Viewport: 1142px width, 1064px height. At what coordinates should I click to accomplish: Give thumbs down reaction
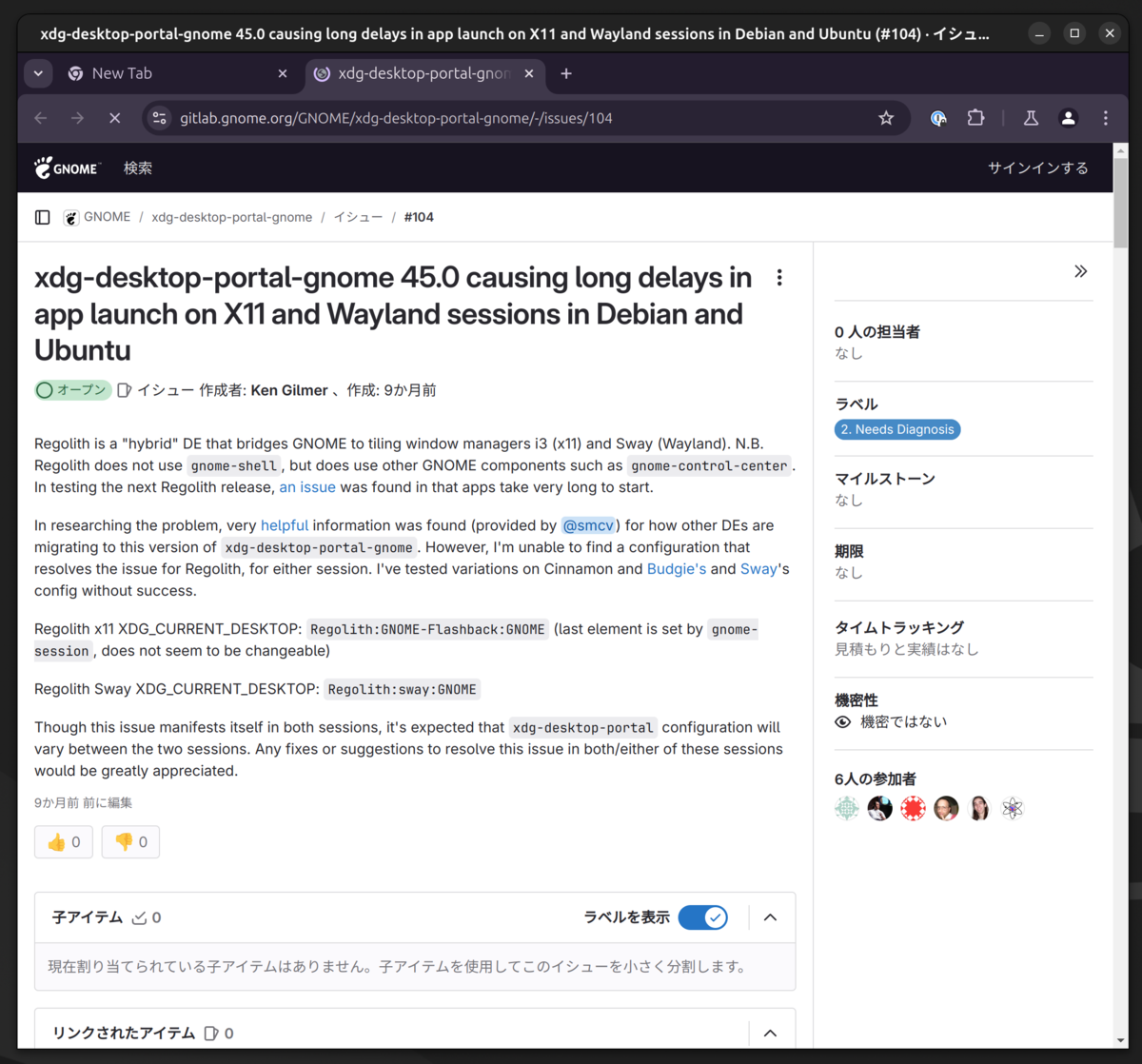(x=130, y=841)
